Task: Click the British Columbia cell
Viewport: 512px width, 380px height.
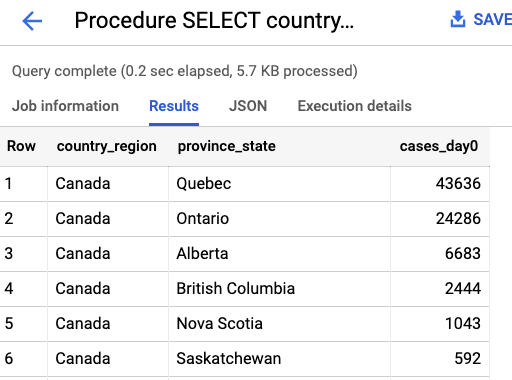Action: coord(279,289)
